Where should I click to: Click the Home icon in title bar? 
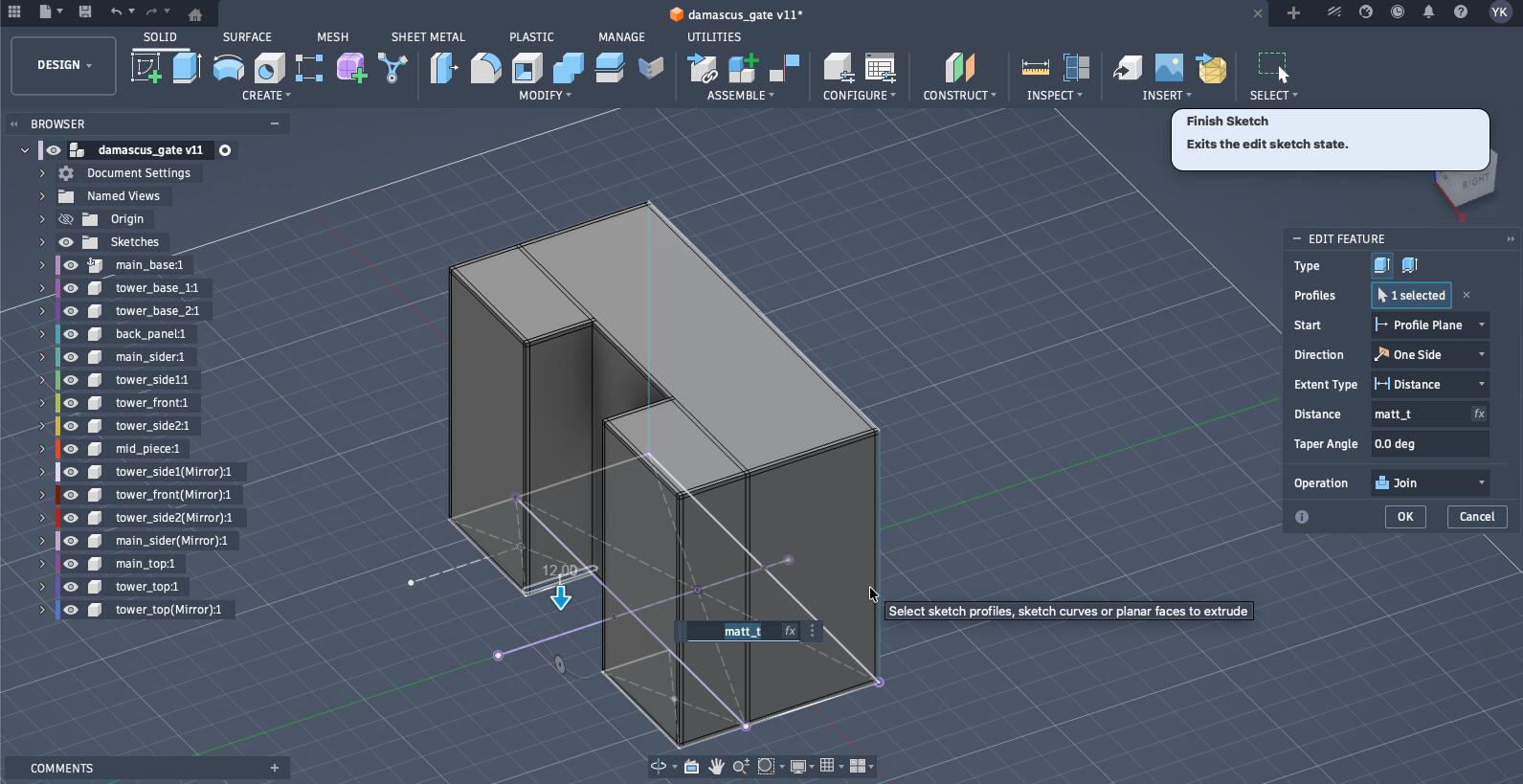195,14
